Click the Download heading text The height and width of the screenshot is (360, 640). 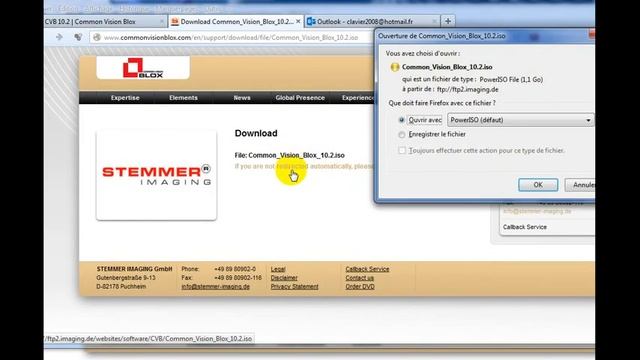coord(256,133)
